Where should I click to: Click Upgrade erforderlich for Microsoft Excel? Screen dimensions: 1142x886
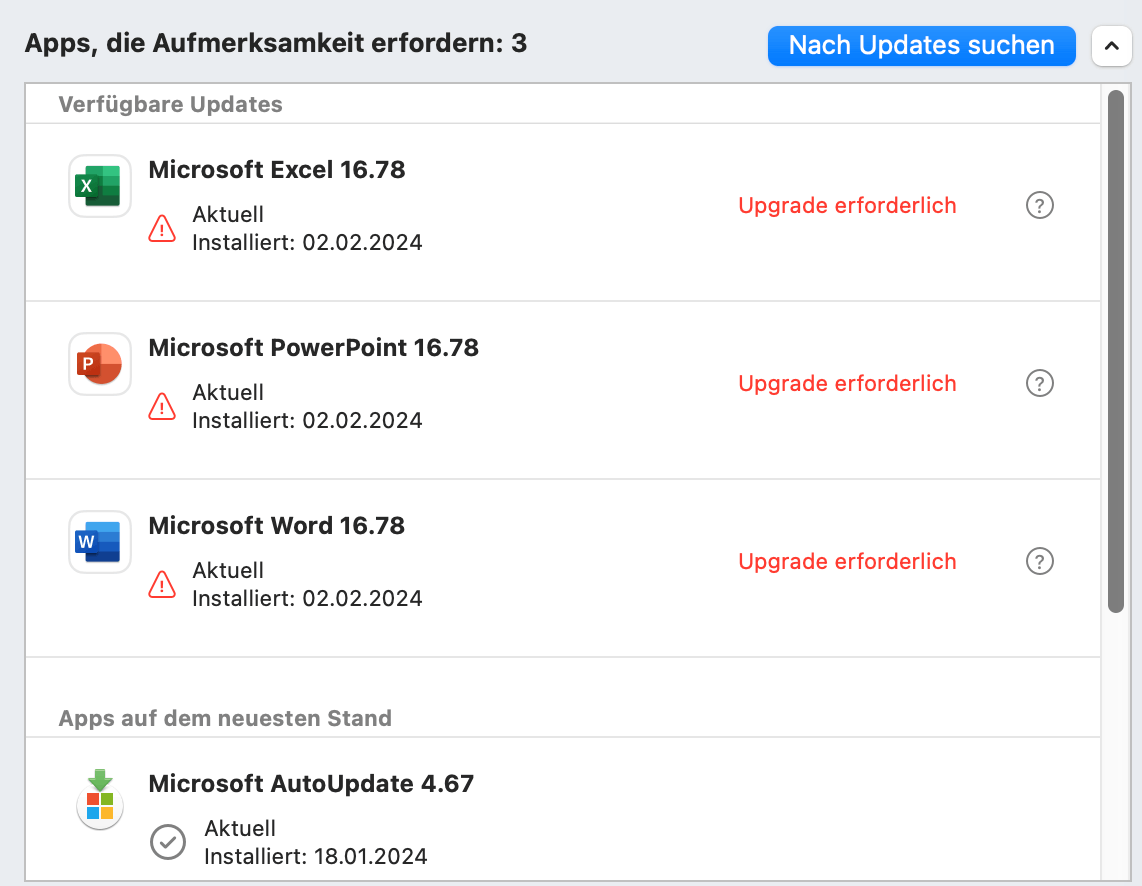click(847, 206)
